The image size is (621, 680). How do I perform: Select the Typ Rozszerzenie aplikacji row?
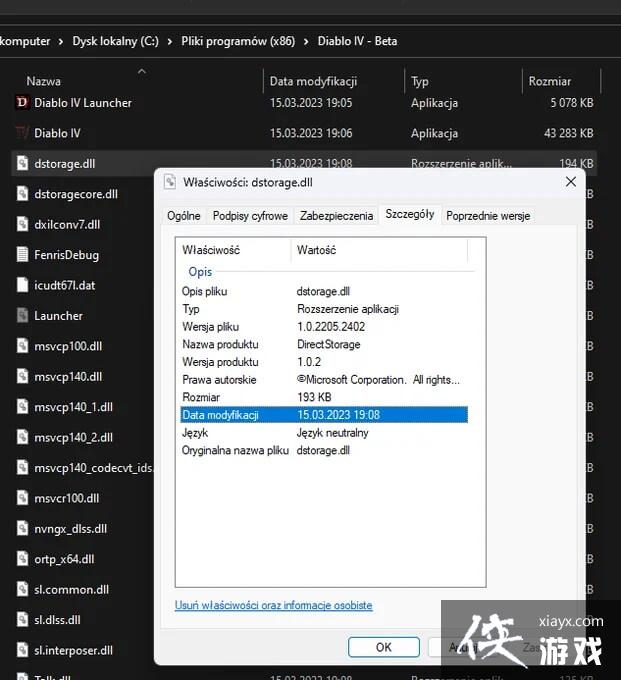(x=324, y=309)
